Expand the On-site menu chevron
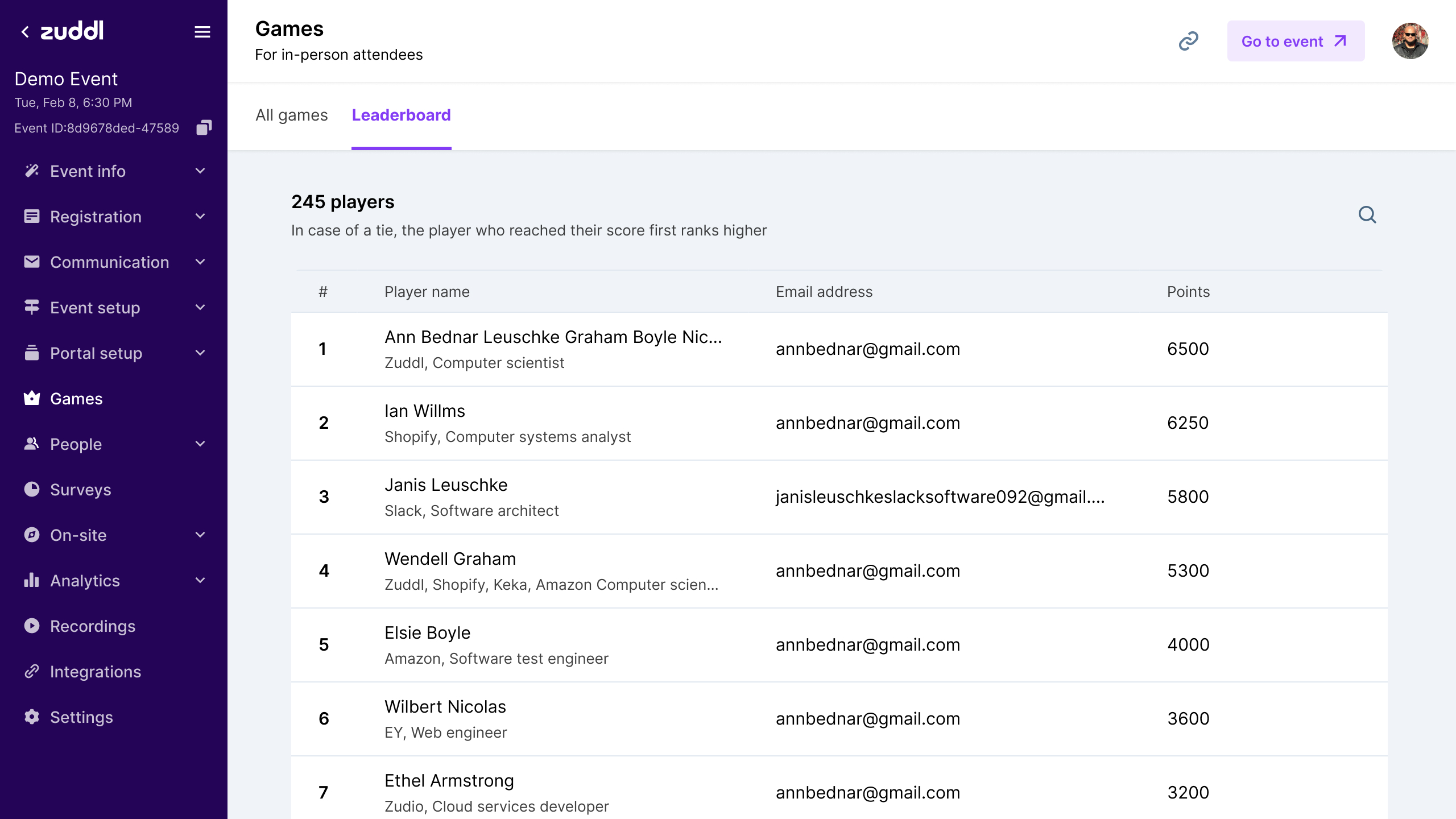Screen dimensions: 1456x819 [x=200, y=535]
